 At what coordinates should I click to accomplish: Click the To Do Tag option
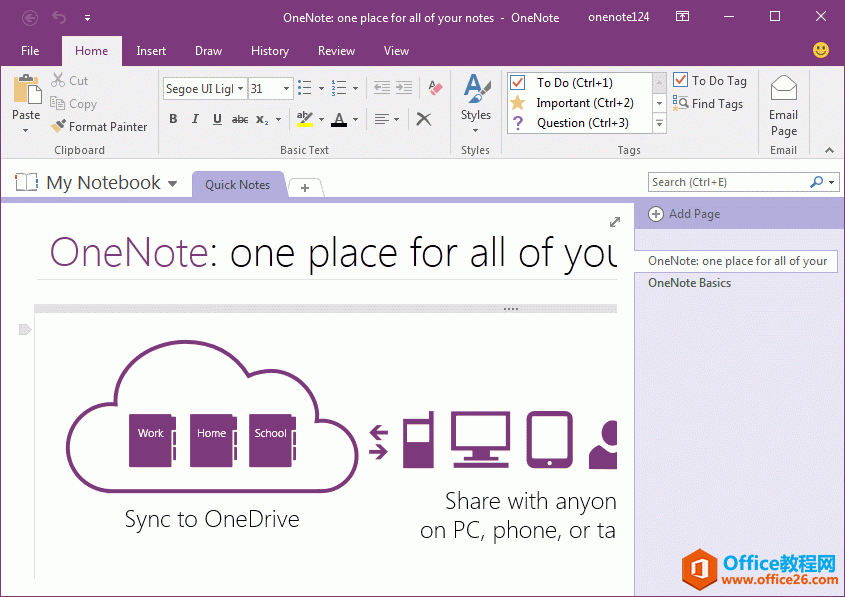pyautogui.click(x=710, y=80)
